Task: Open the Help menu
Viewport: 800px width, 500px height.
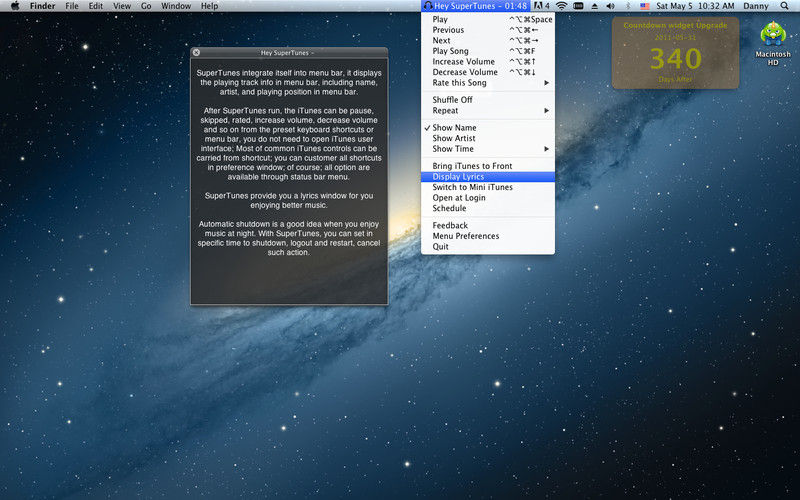Action: coord(209,6)
